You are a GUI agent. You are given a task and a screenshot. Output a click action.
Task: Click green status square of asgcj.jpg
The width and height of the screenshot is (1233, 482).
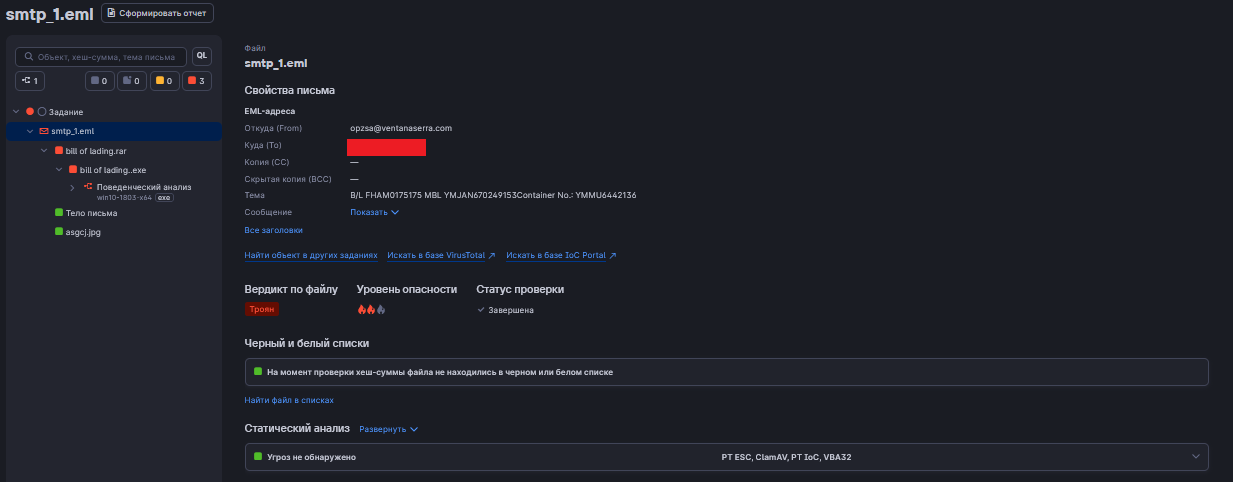[59, 232]
